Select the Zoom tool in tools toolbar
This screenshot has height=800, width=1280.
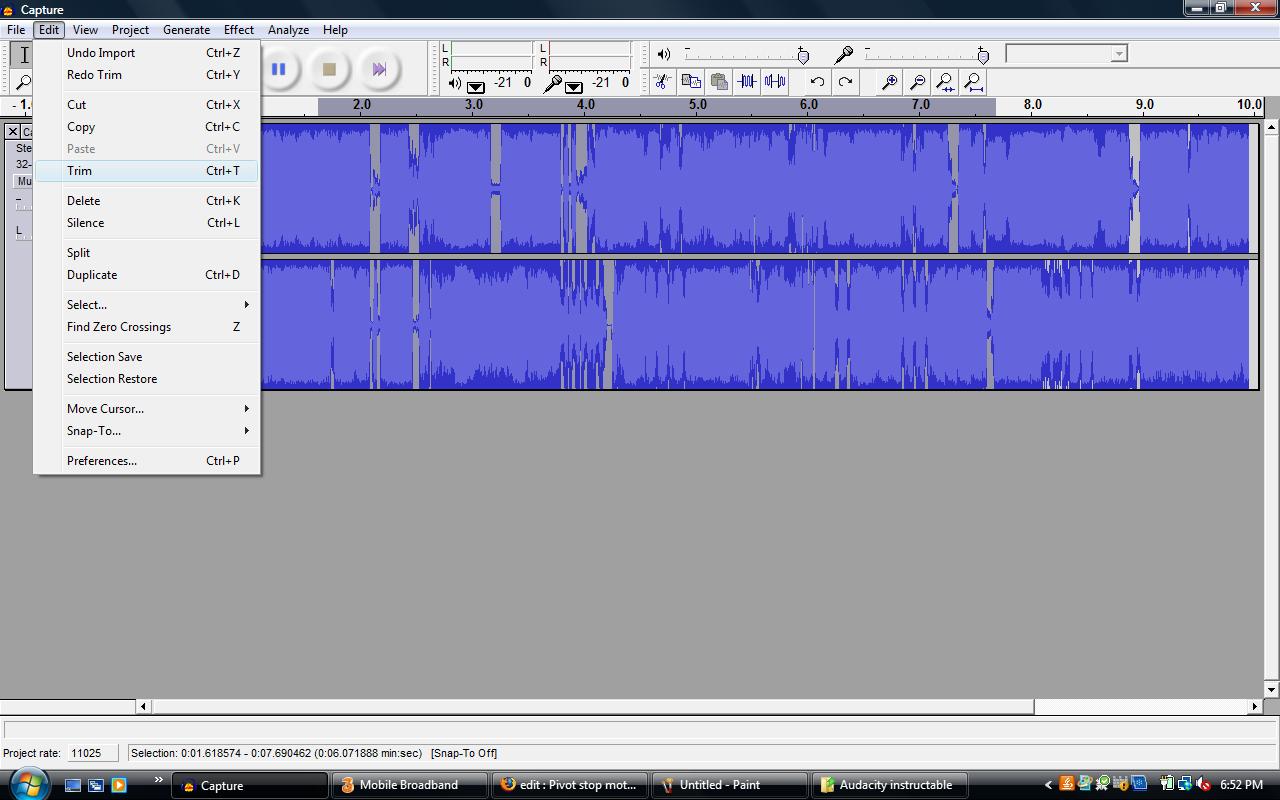tap(24, 83)
